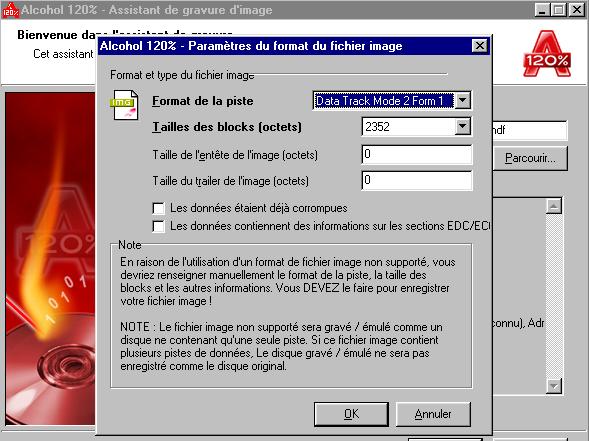
Task: Check the EDC/ECC sections information checkbox
Action: coord(159,226)
